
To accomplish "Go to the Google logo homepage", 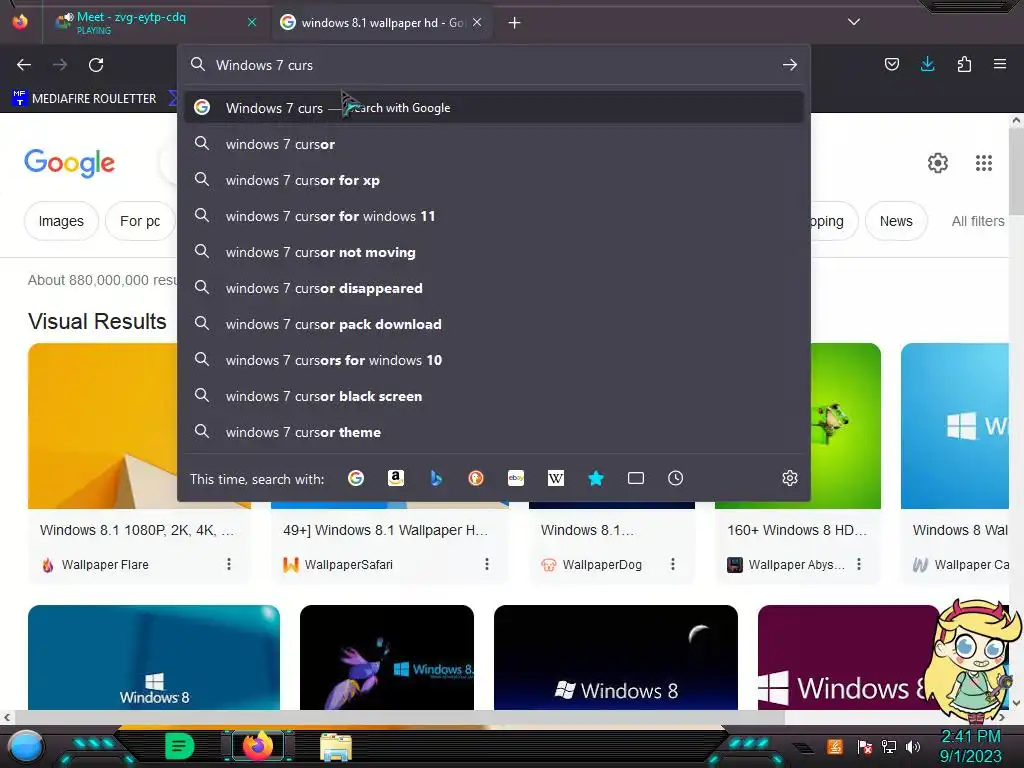I will coord(69,163).
